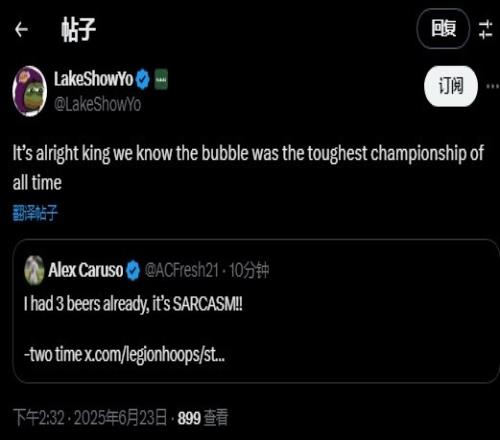The image size is (500, 440).
Task: Open the @LakeShowYo handle
Action: click(97, 104)
